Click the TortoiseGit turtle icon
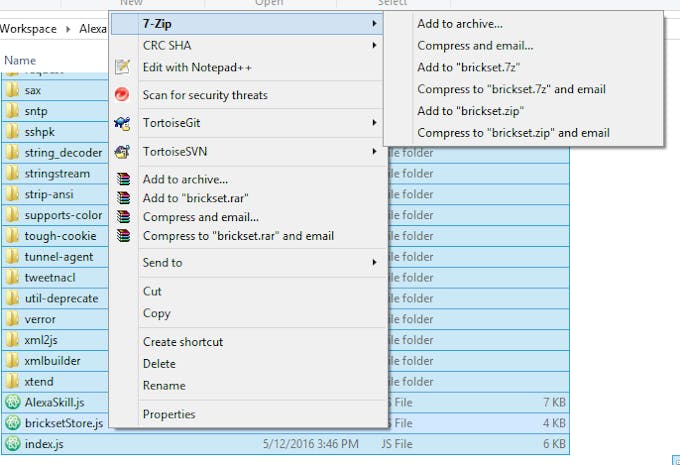 [122, 123]
